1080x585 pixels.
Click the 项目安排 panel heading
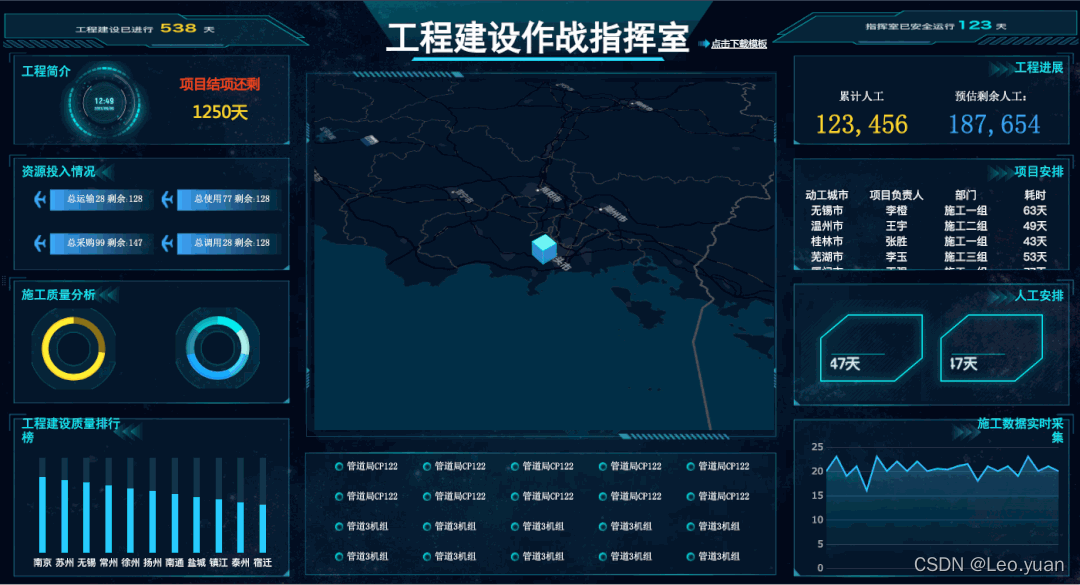(x=1039, y=172)
